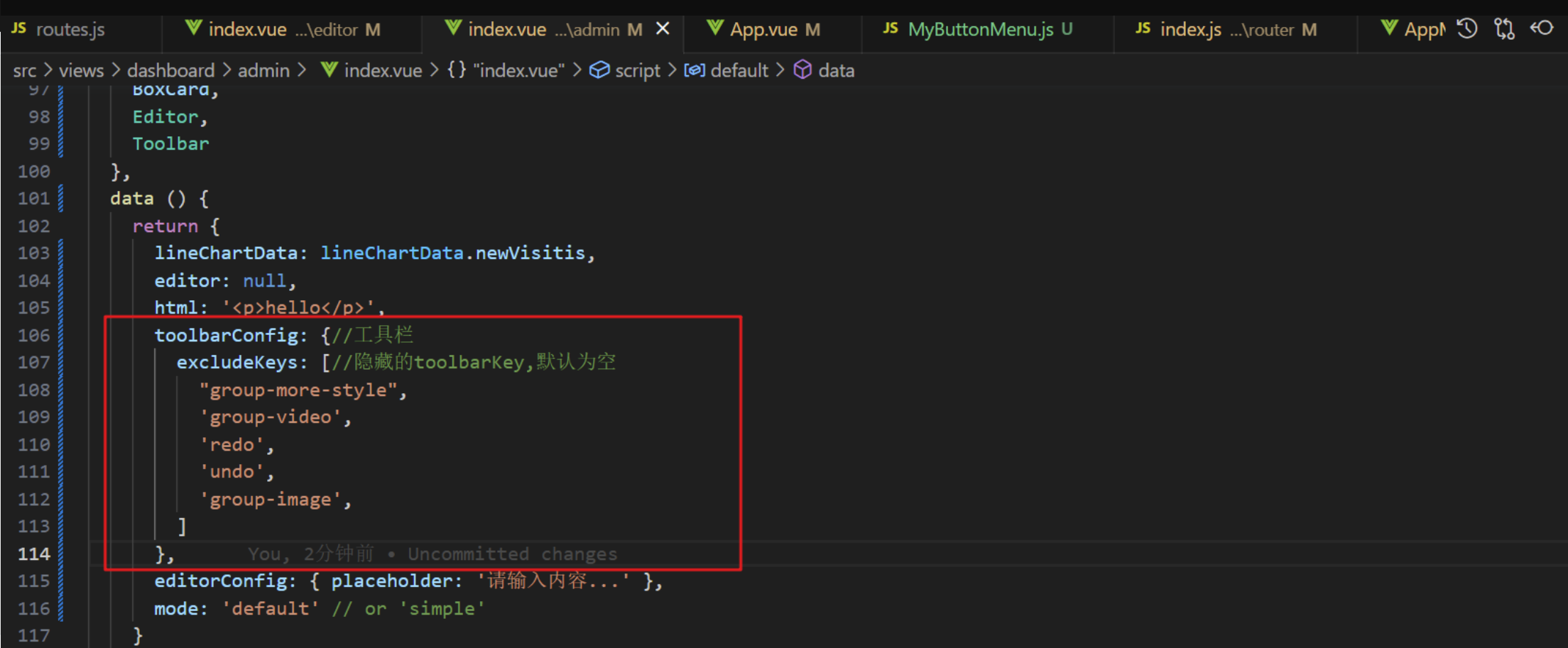This screenshot has height=648, width=1568.
Task: Click the //工具栏 comment on line 106
Action: coord(372,336)
